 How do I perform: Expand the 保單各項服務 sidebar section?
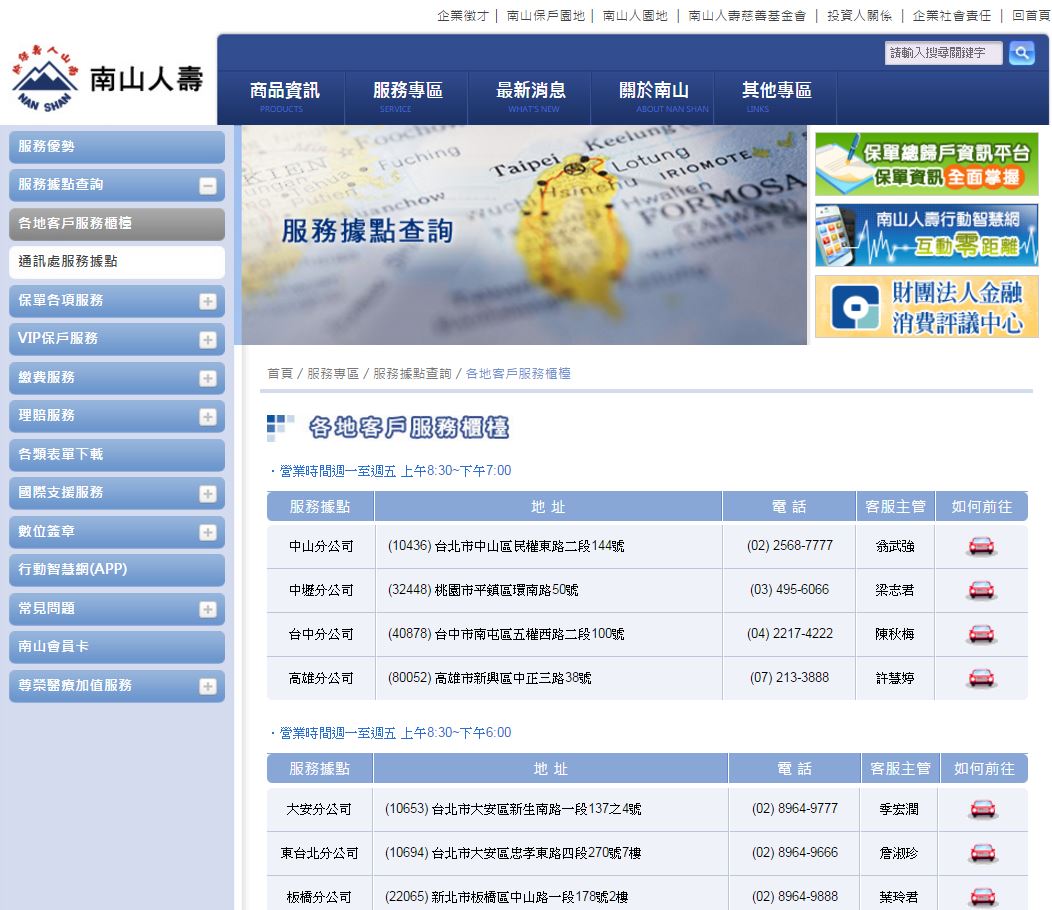pyautogui.click(x=207, y=301)
